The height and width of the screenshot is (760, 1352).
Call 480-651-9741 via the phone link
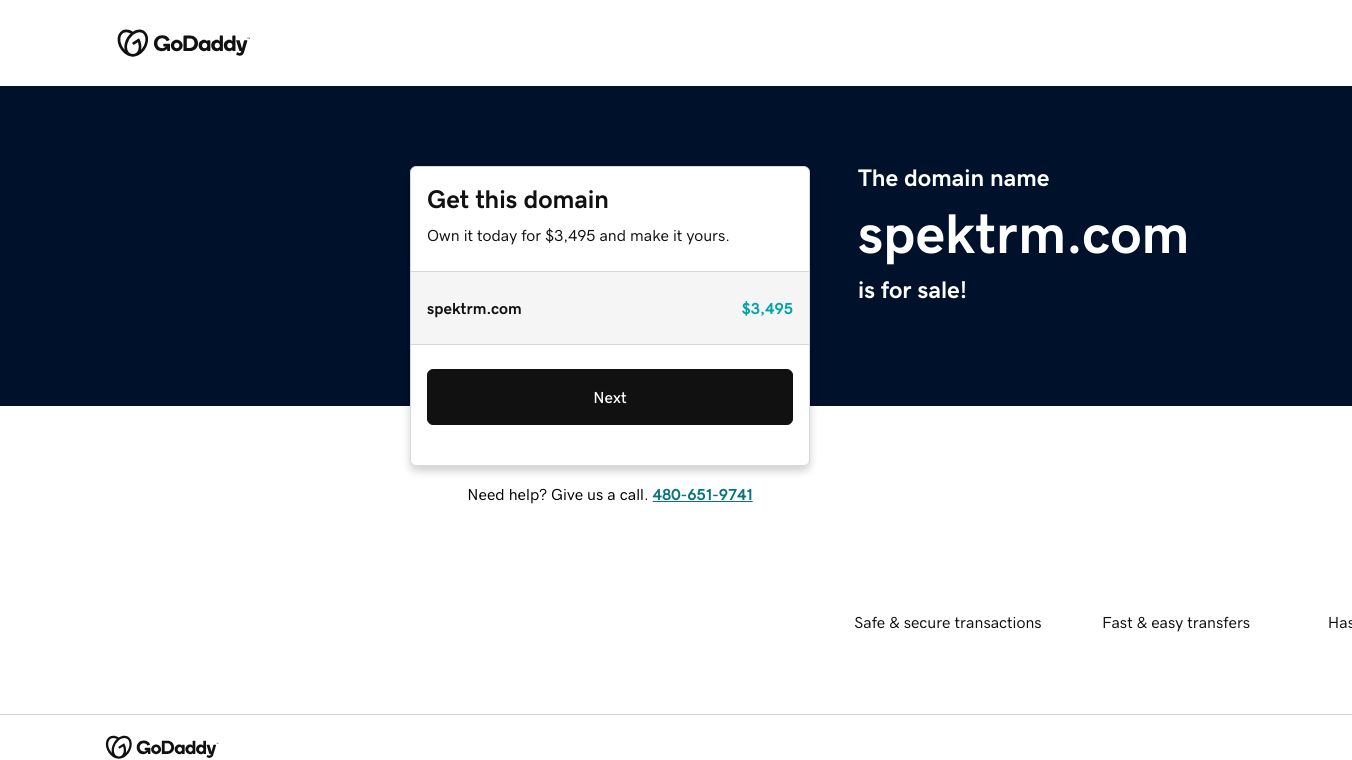point(702,495)
